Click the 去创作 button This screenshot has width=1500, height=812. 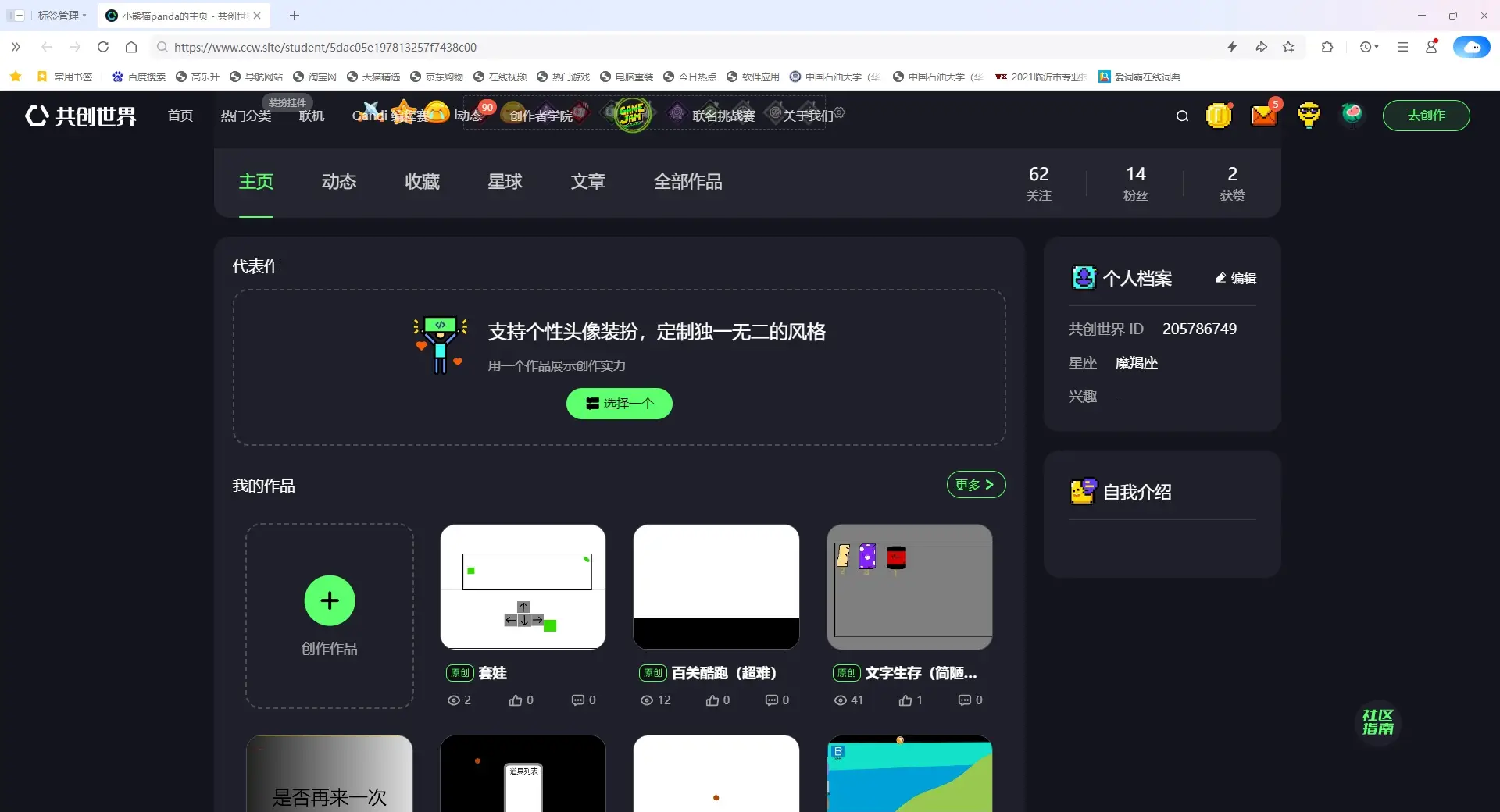point(1426,115)
